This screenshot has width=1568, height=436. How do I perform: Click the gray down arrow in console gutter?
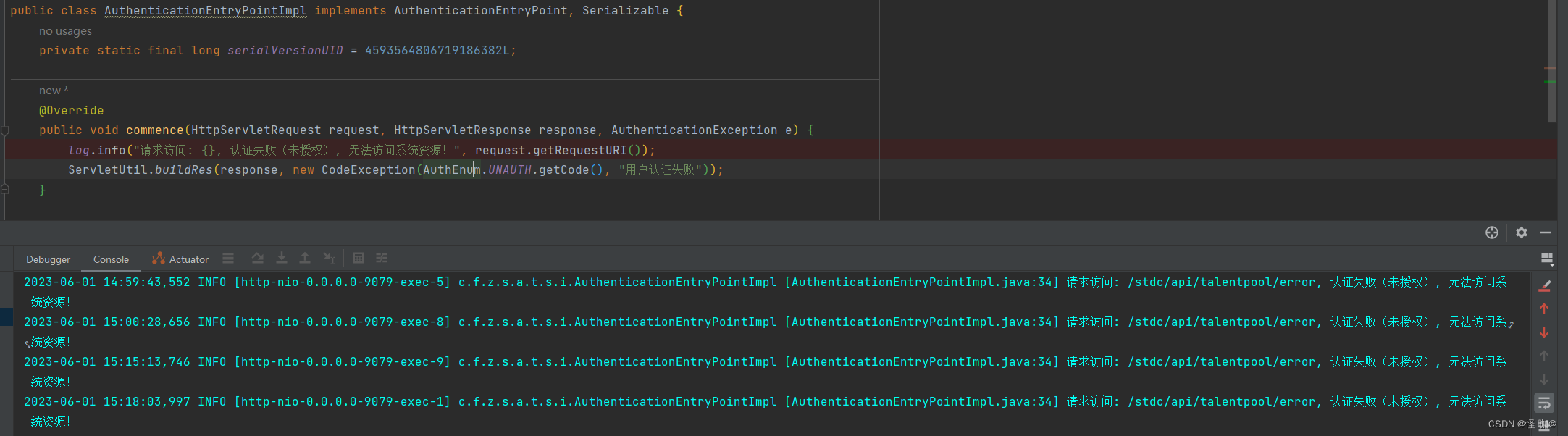[1544, 380]
